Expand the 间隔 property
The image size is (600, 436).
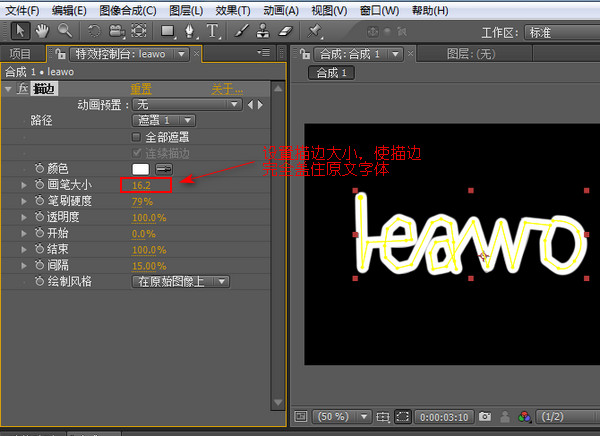tap(24, 266)
